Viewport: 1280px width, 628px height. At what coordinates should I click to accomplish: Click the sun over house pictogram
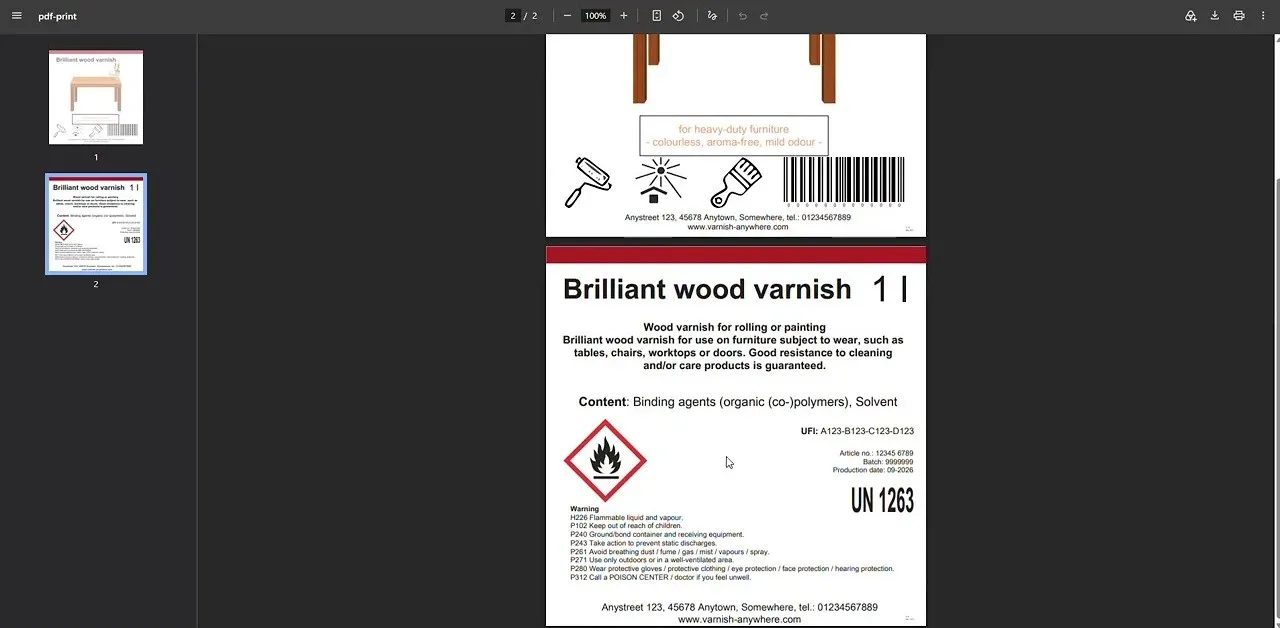click(x=661, y=181)
